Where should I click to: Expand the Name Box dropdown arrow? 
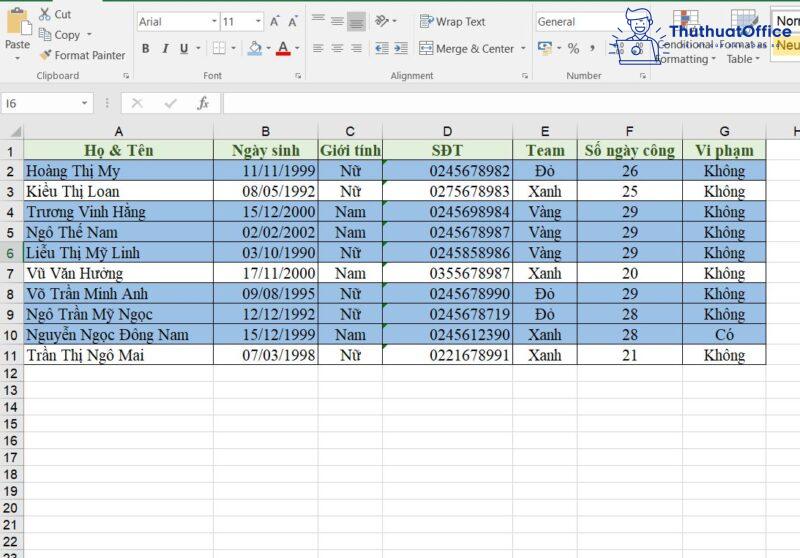pos(85,104)
